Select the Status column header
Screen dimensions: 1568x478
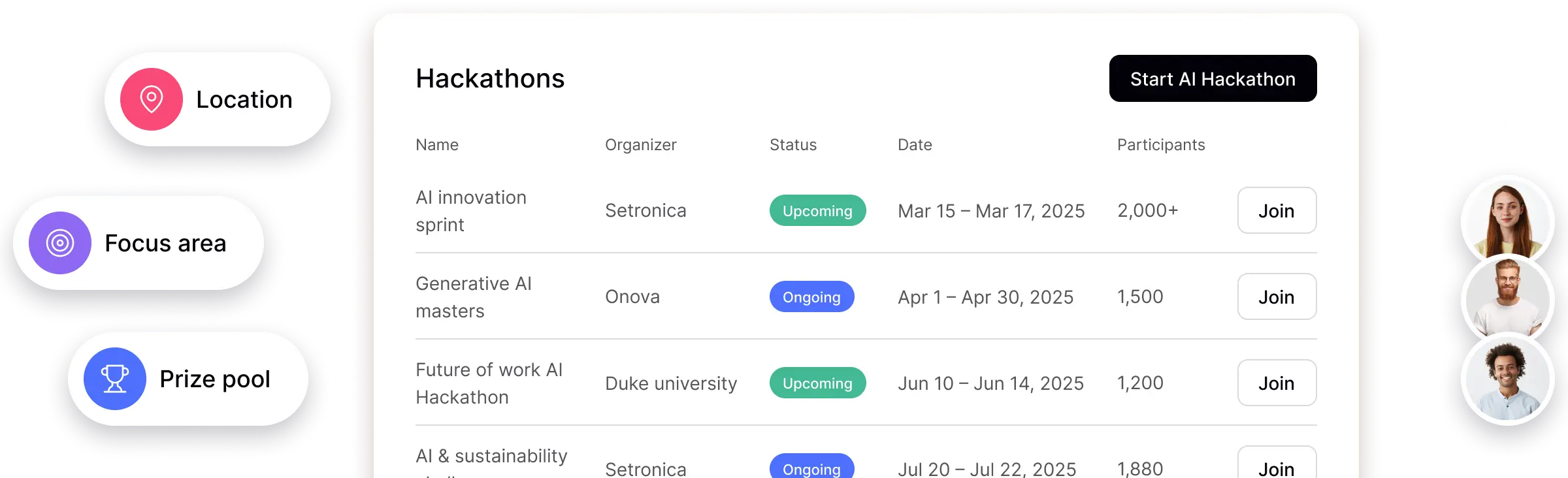coord(792,144)
